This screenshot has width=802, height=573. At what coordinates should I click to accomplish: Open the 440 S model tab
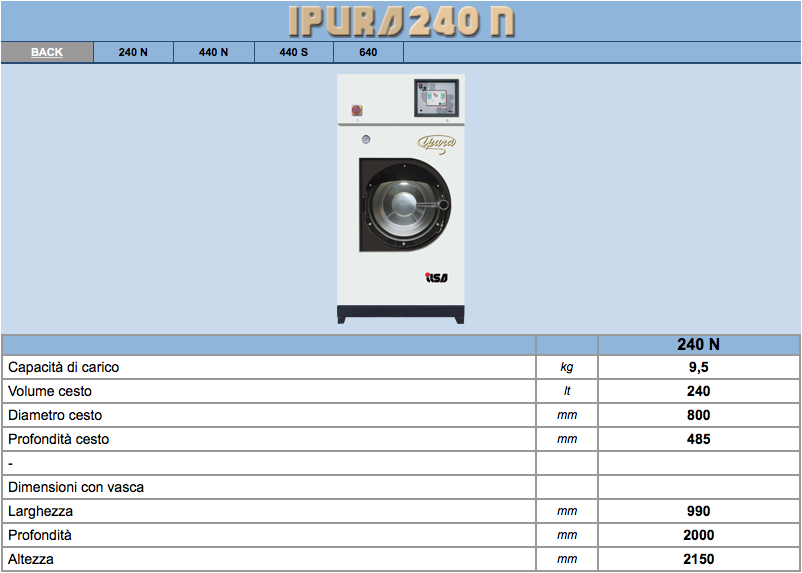pyautogui.click(x=294, y=52)
